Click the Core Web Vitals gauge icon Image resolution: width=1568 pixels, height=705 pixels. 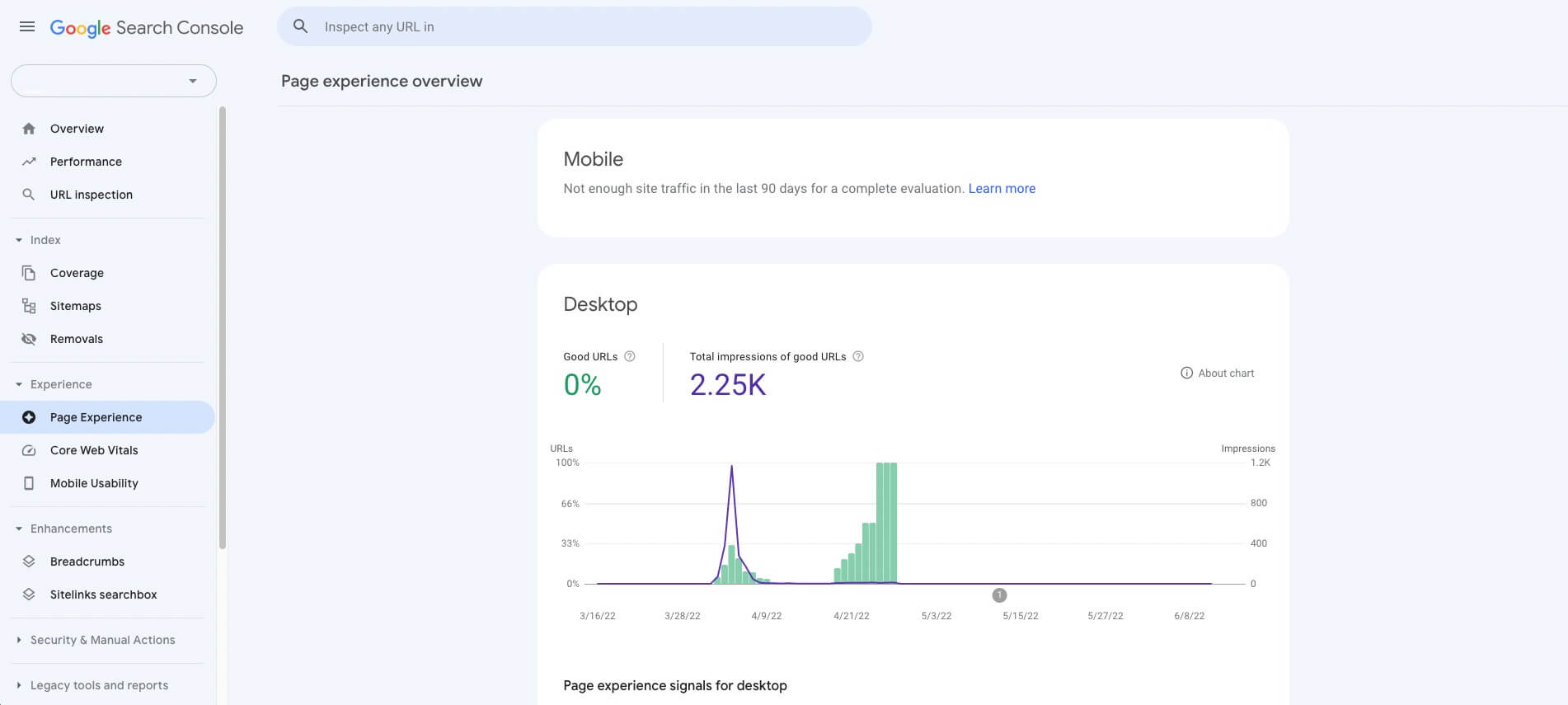click(29, 450)
